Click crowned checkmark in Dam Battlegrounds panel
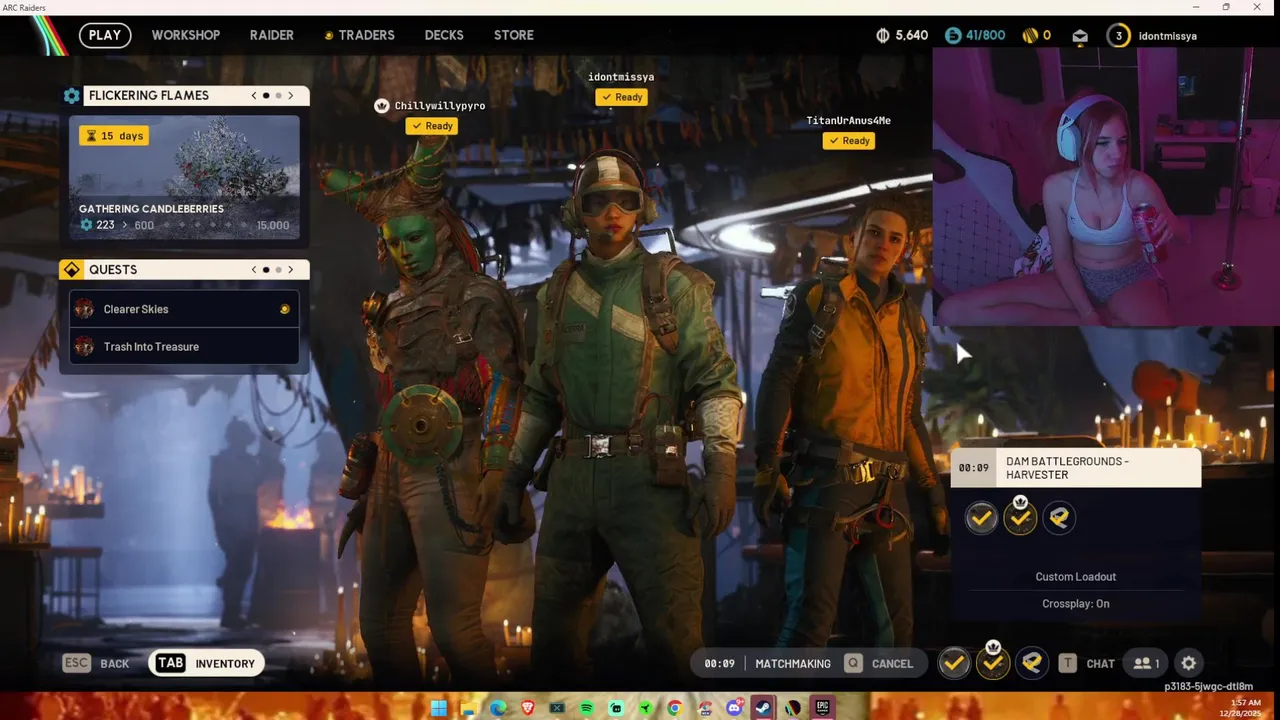The image size is (1280, 720). click(1020, 518)
